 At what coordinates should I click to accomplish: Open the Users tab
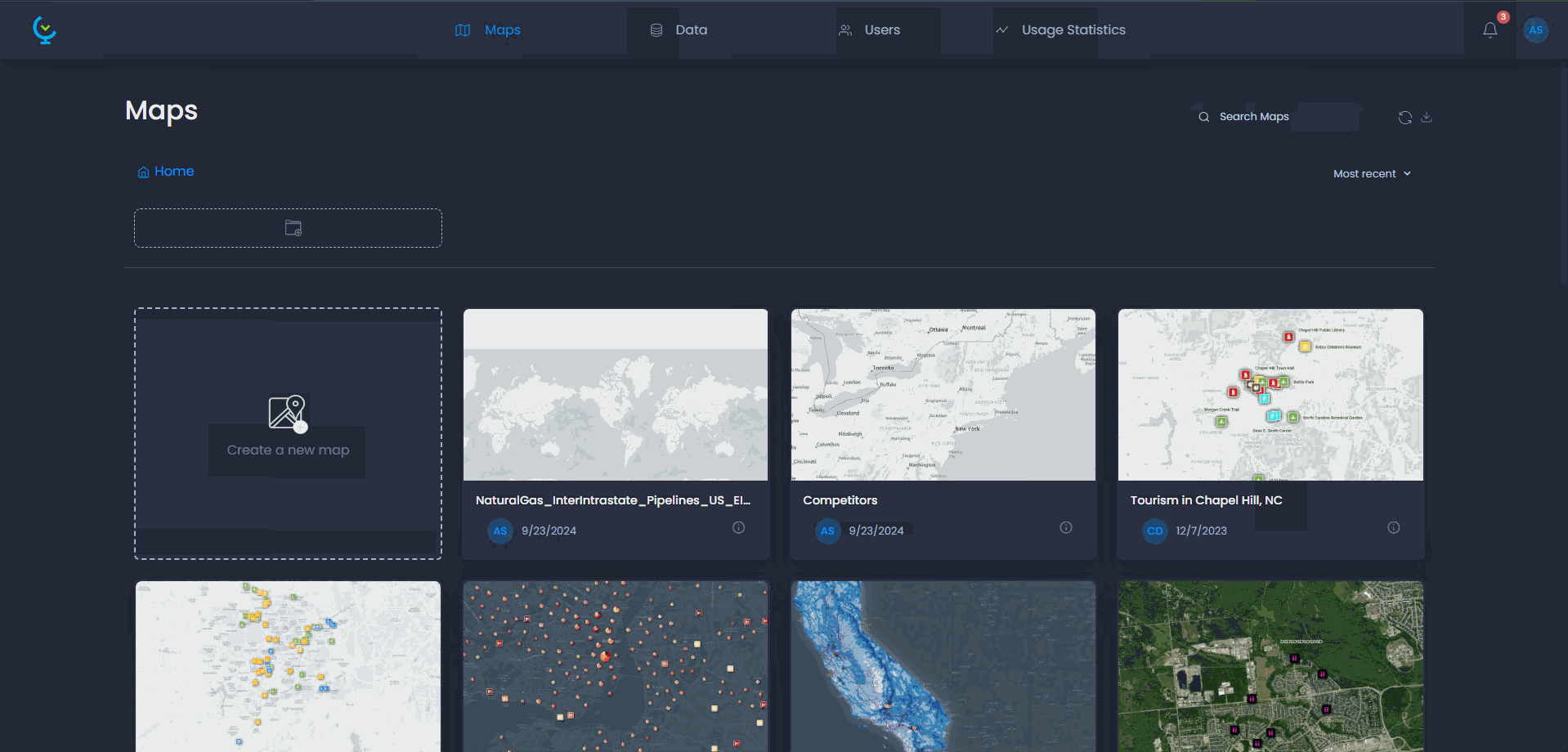pyautogui.click(x=869, y=30)
